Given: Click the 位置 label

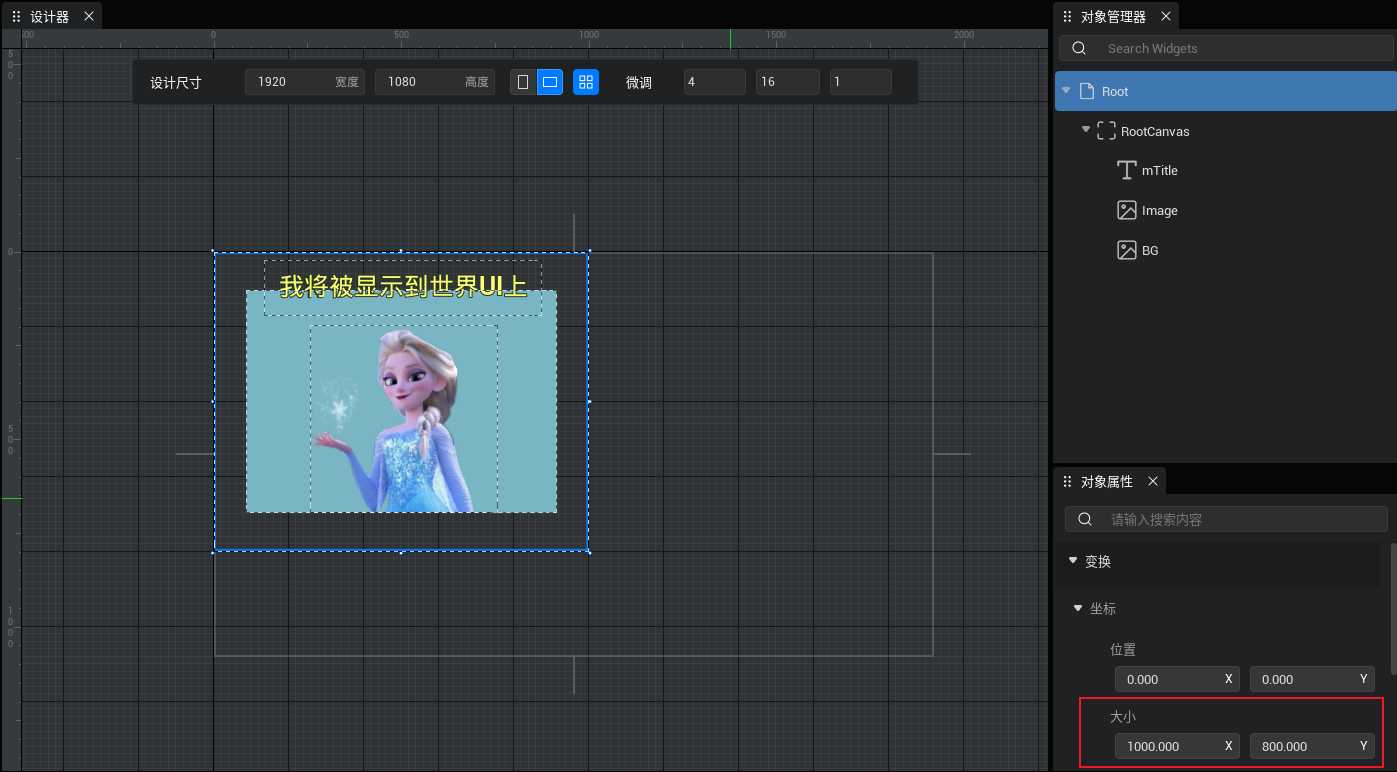Looking at the screenshot, I should tap(1123, 650).
